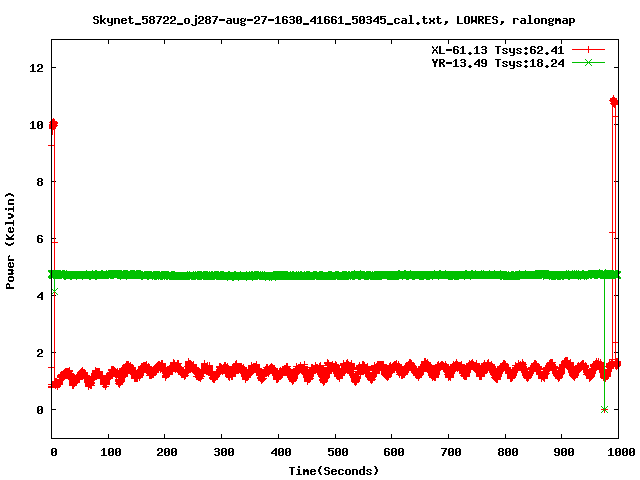This screenshot has width=640, height=480.
Task: Click x-axis tick label 100
Action: click(111, 452)
